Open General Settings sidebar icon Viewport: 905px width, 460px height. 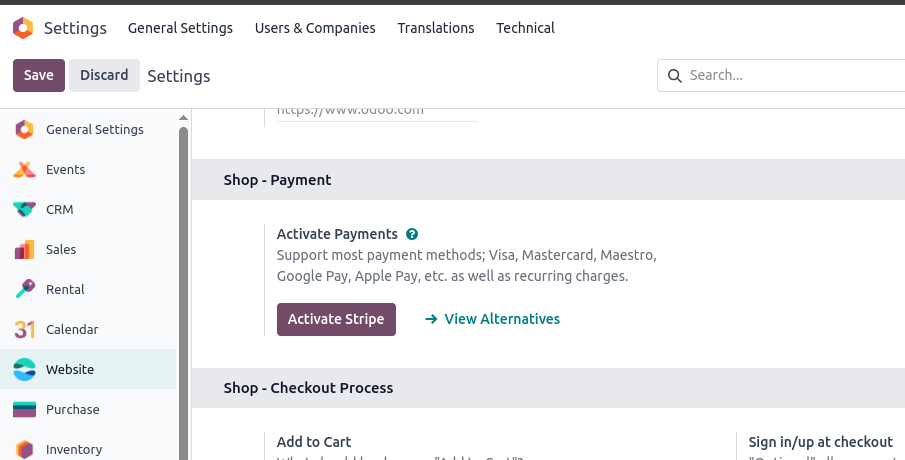tap(24, 129)
